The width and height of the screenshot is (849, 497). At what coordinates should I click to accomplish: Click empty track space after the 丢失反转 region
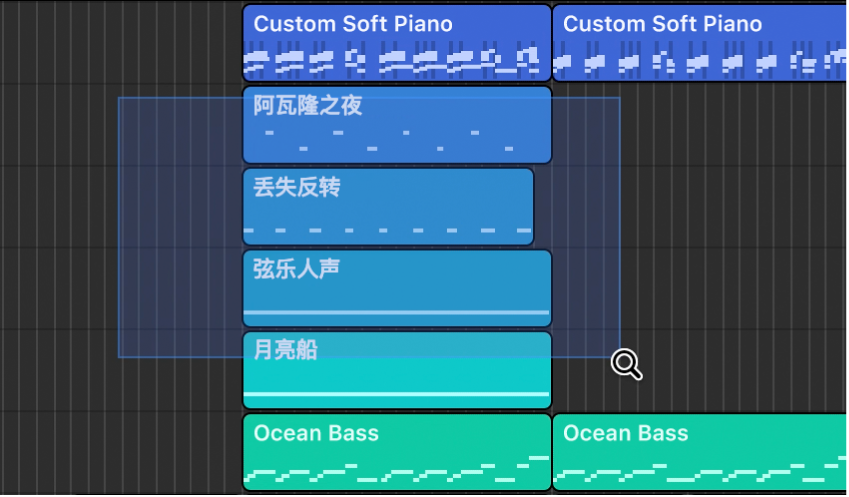(x=700, y=207)
